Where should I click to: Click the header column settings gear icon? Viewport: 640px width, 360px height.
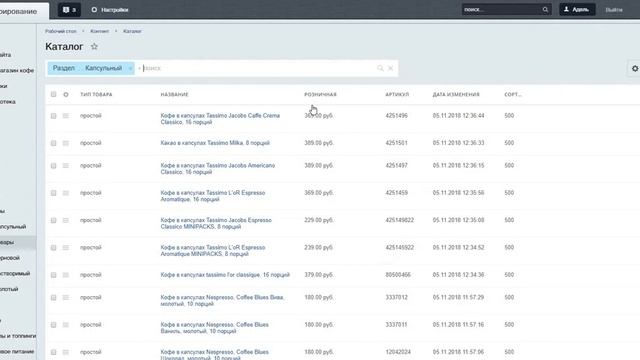tap(66, 94)
